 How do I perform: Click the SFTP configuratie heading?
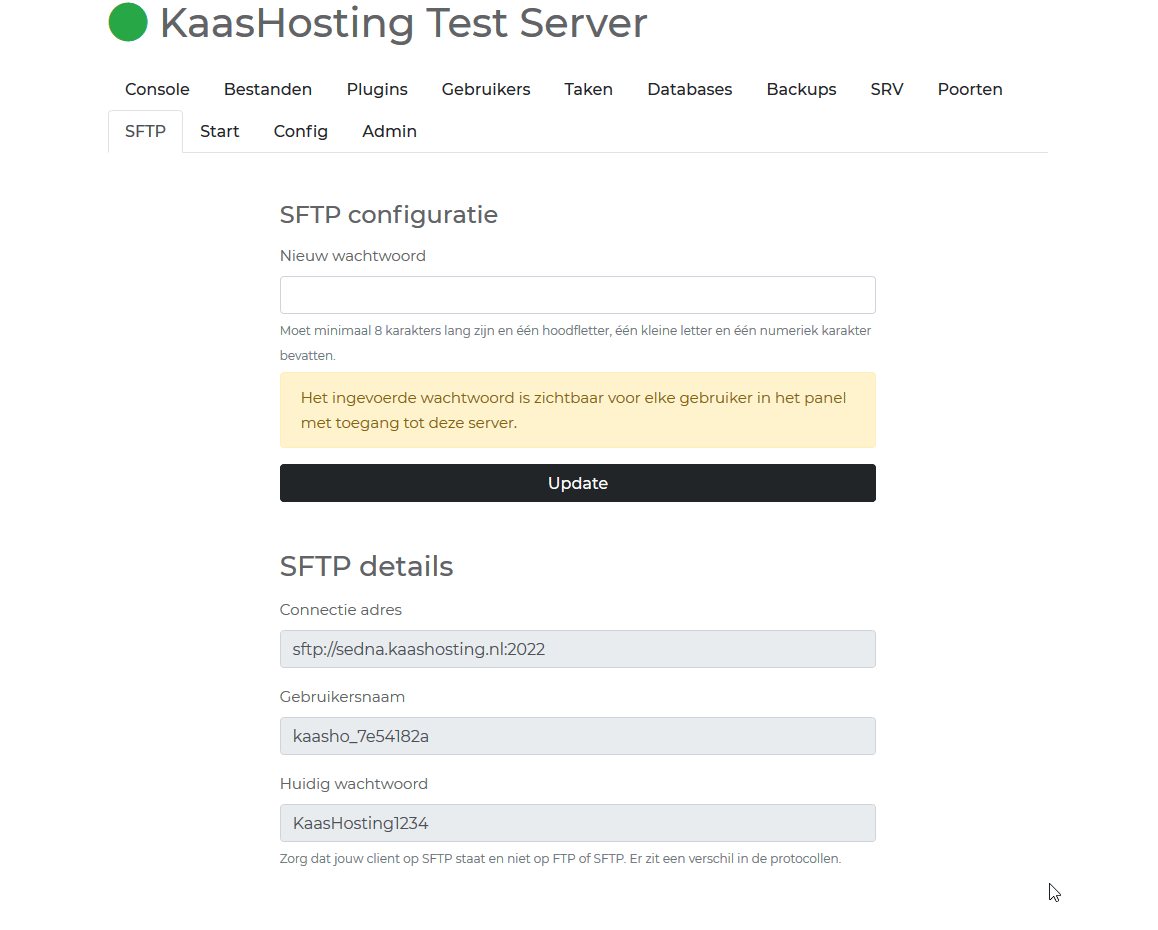point(388,215)
